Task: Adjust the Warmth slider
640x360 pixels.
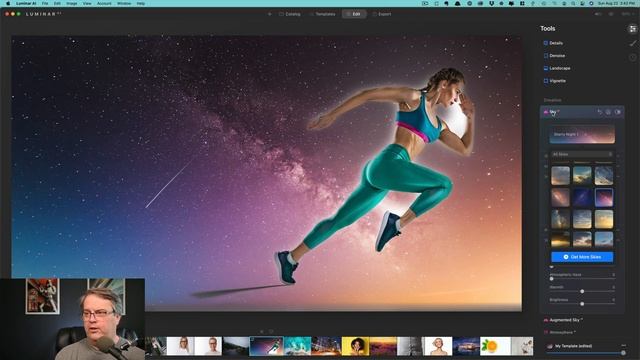Action: click(x=582, y=291)
